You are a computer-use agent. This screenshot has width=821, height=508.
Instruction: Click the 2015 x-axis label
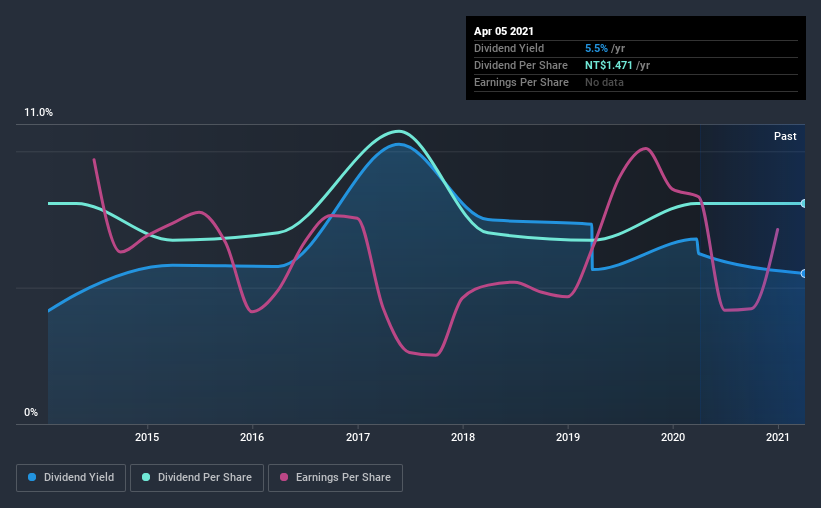tap(147, 437)
